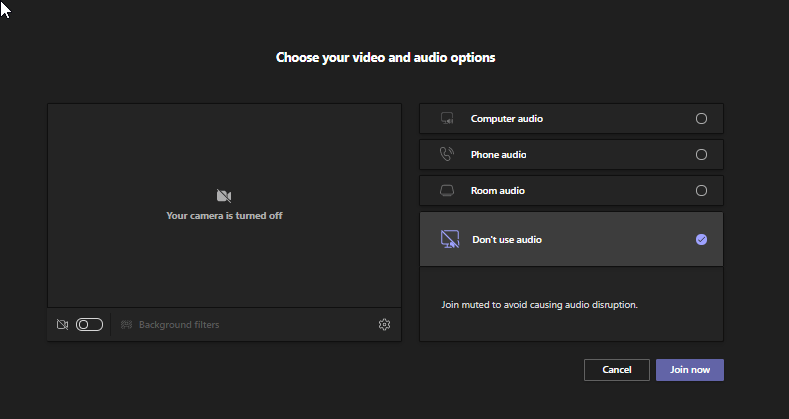Image resolution: width=789 pixels, height=419 pixels.
Task: Click the camera off icon beside toggle
Action: (62, 324)
